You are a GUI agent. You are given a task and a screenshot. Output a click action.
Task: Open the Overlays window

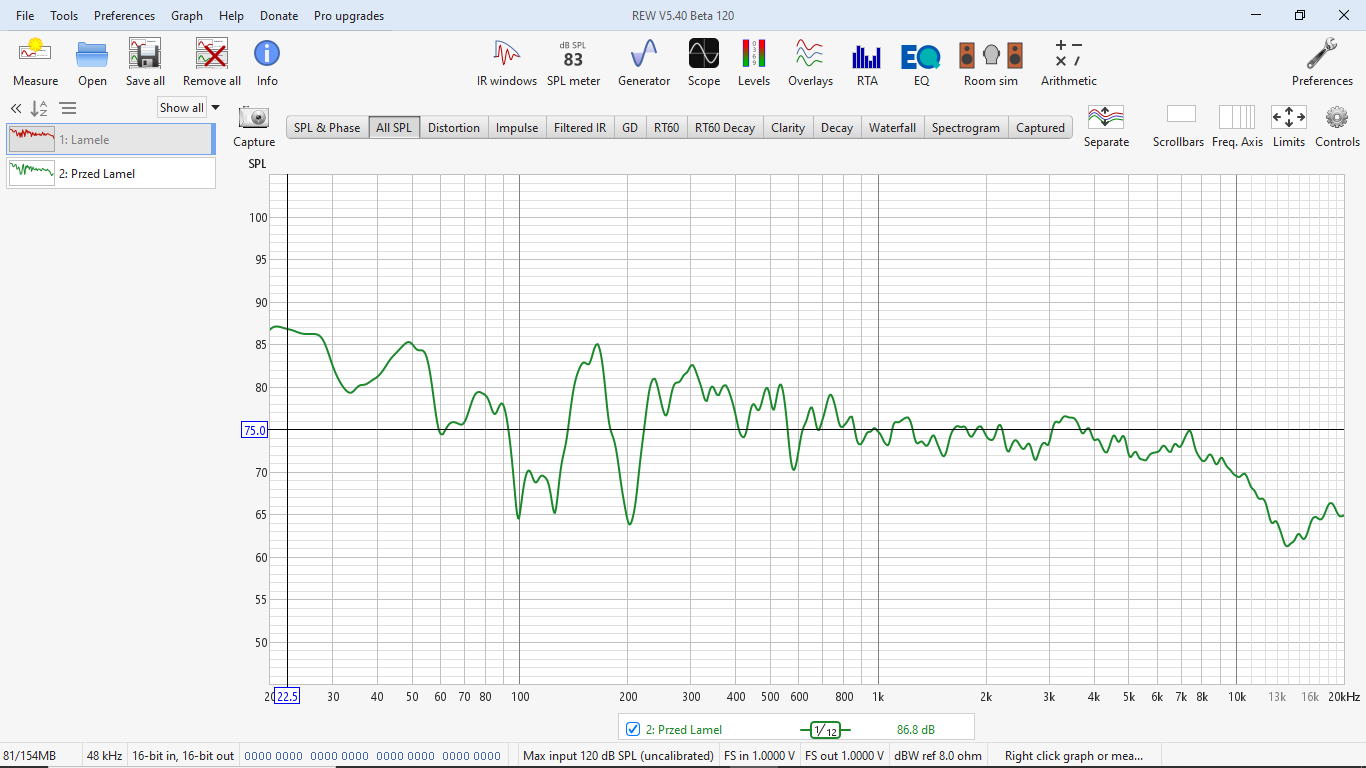point(810,54)
